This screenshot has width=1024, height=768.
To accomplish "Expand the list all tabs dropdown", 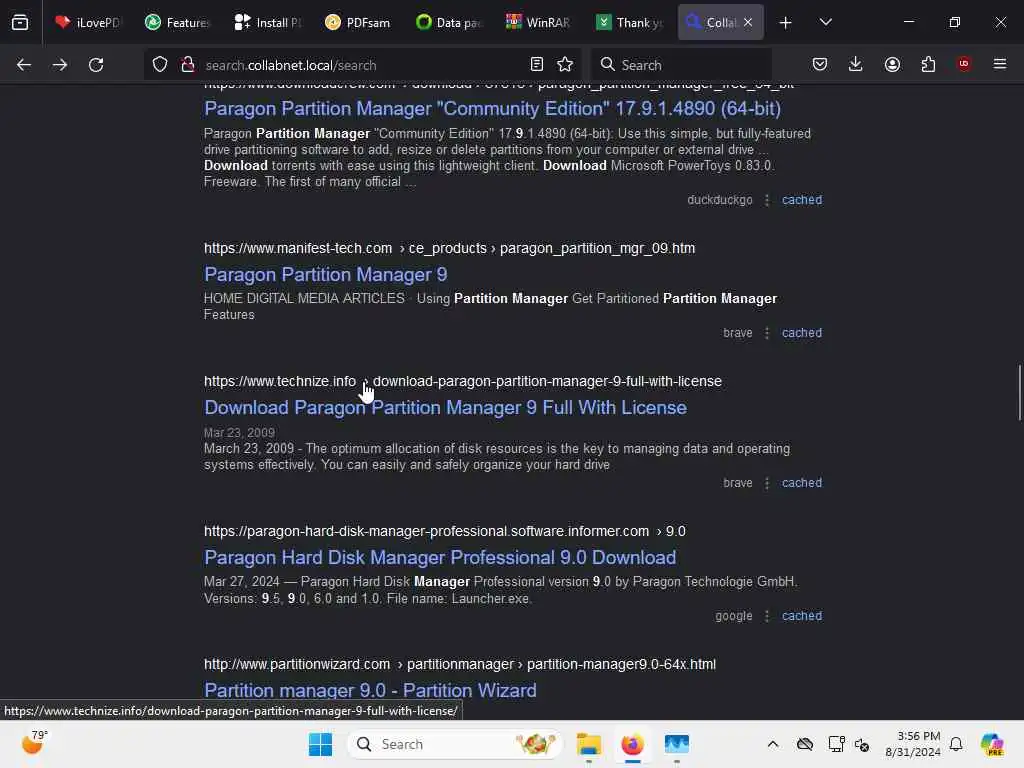I will (x=825, y=22).
